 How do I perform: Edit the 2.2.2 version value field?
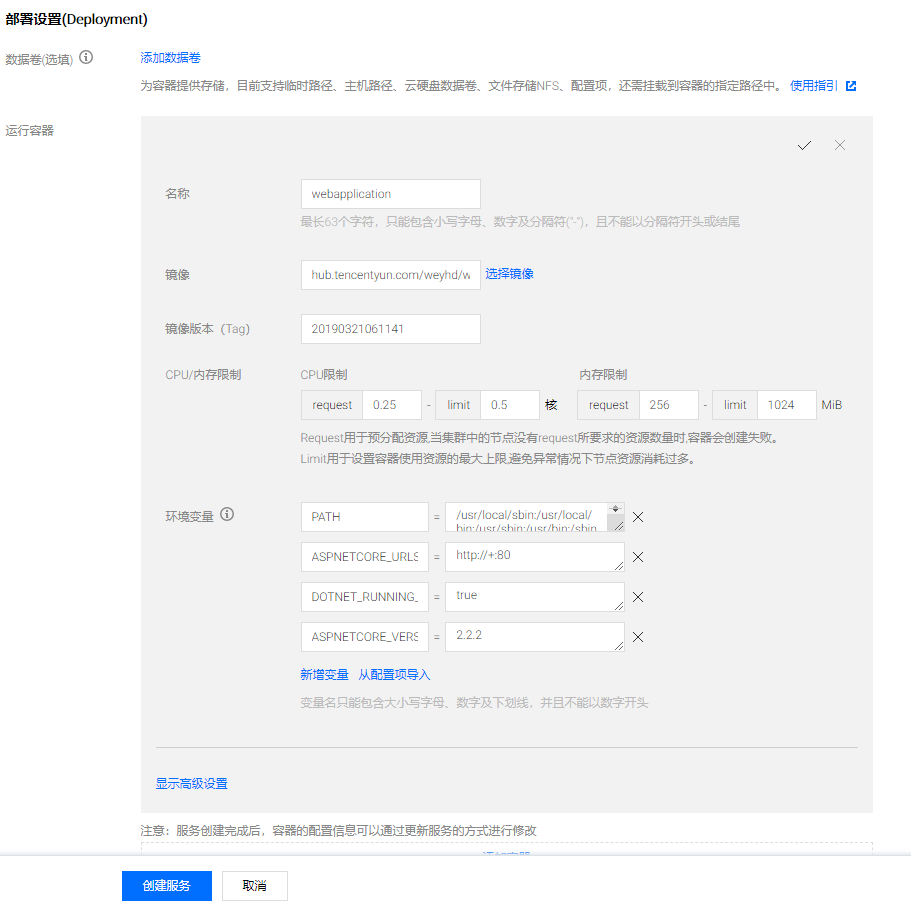(535, 637)
